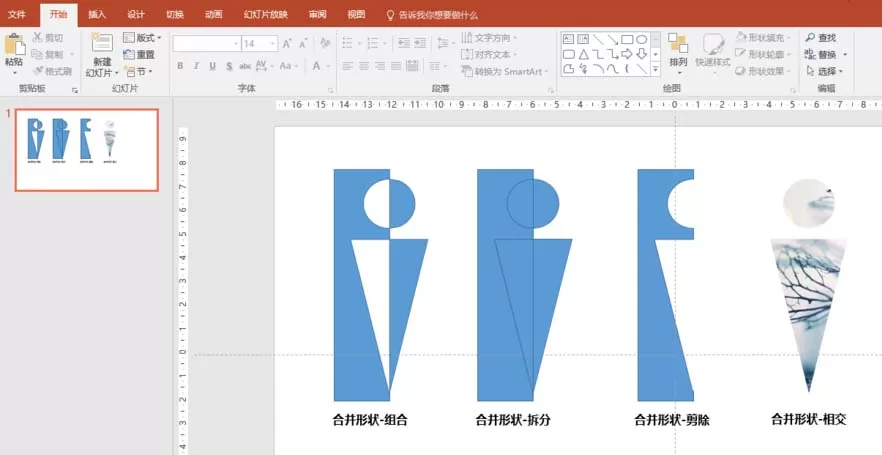Viewport: 882px width, 455px height.
Task: Select the Format Painter (格式刷) tool
Action: tap(52, 71)
